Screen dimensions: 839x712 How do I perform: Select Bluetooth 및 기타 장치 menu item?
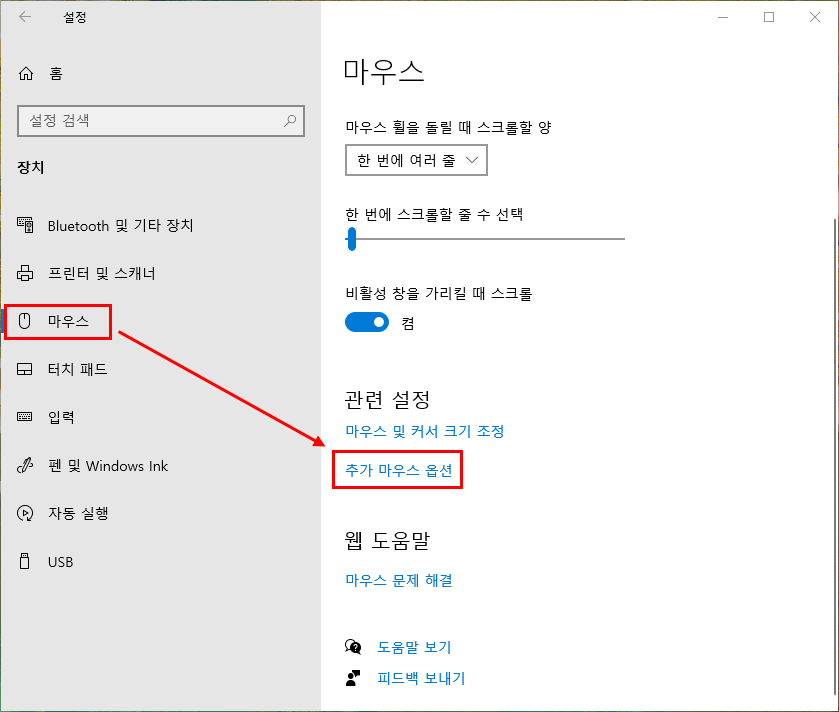[x=120, y=226]
